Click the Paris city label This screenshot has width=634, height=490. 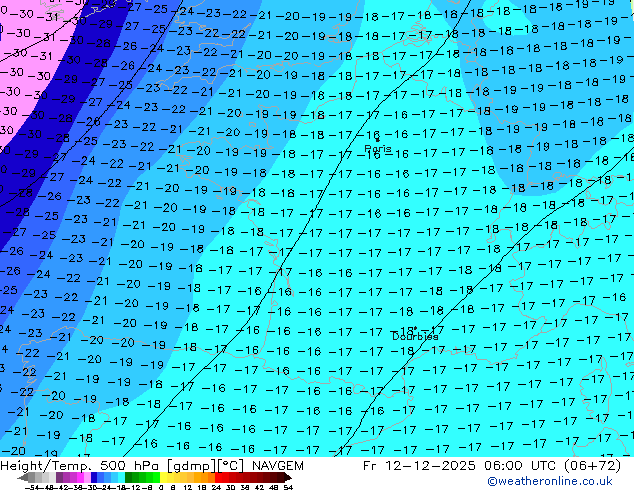[x=378, y=148]
